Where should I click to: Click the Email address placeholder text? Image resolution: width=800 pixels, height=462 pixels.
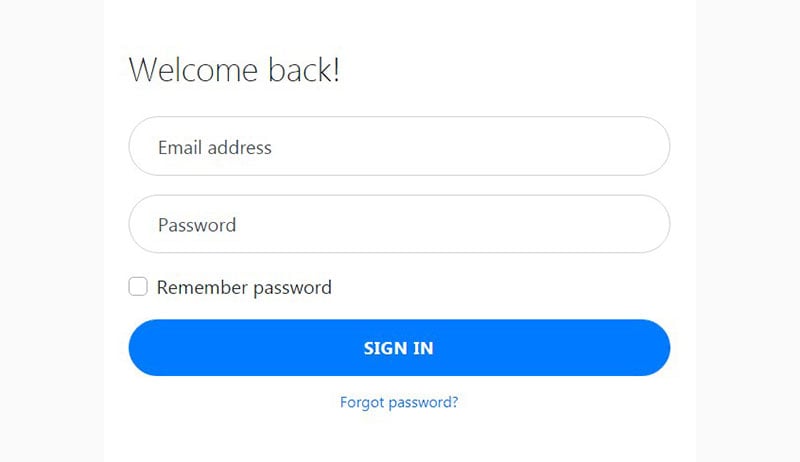coord(215,147)
